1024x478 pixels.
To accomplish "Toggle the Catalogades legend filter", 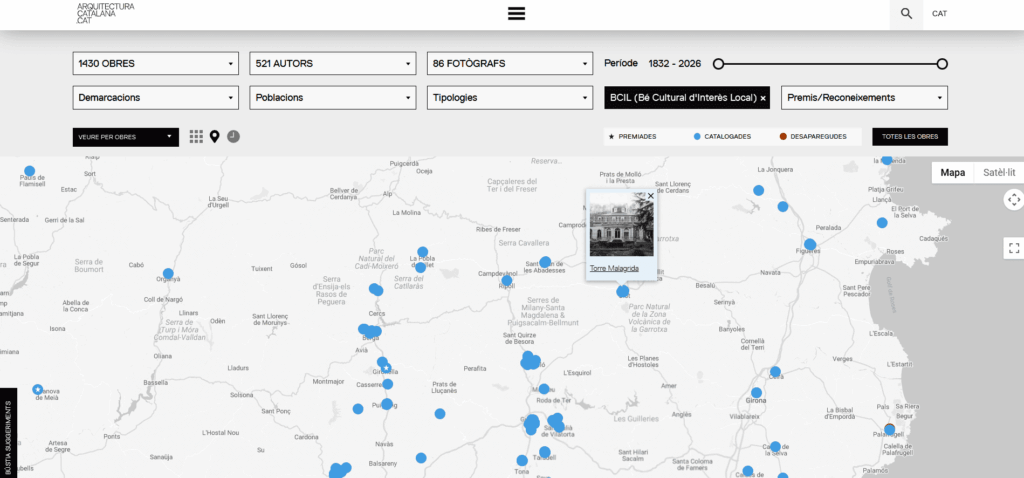I will point(721,136).
